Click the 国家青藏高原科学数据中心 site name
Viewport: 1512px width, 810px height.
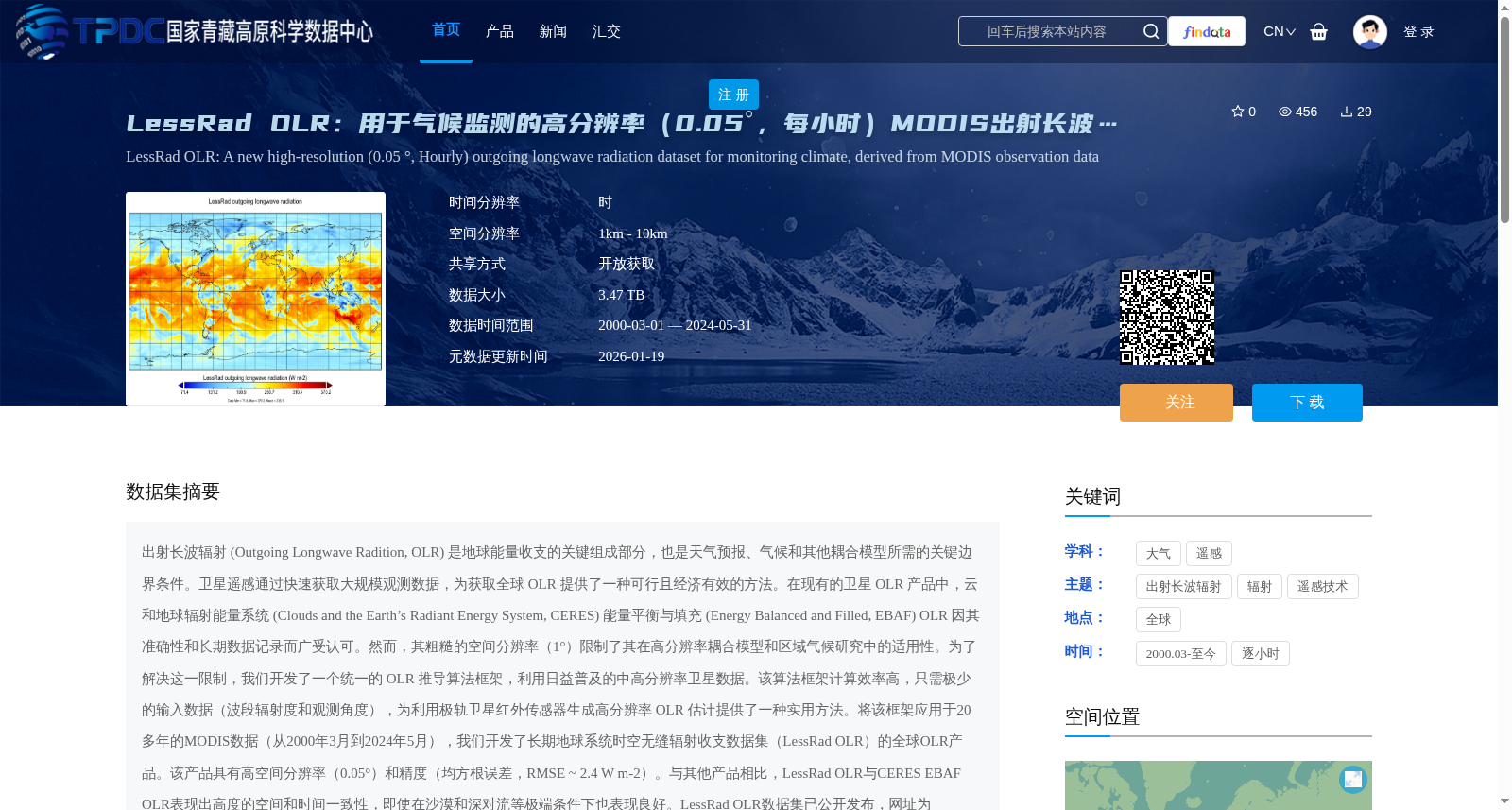tap(269, 31)
